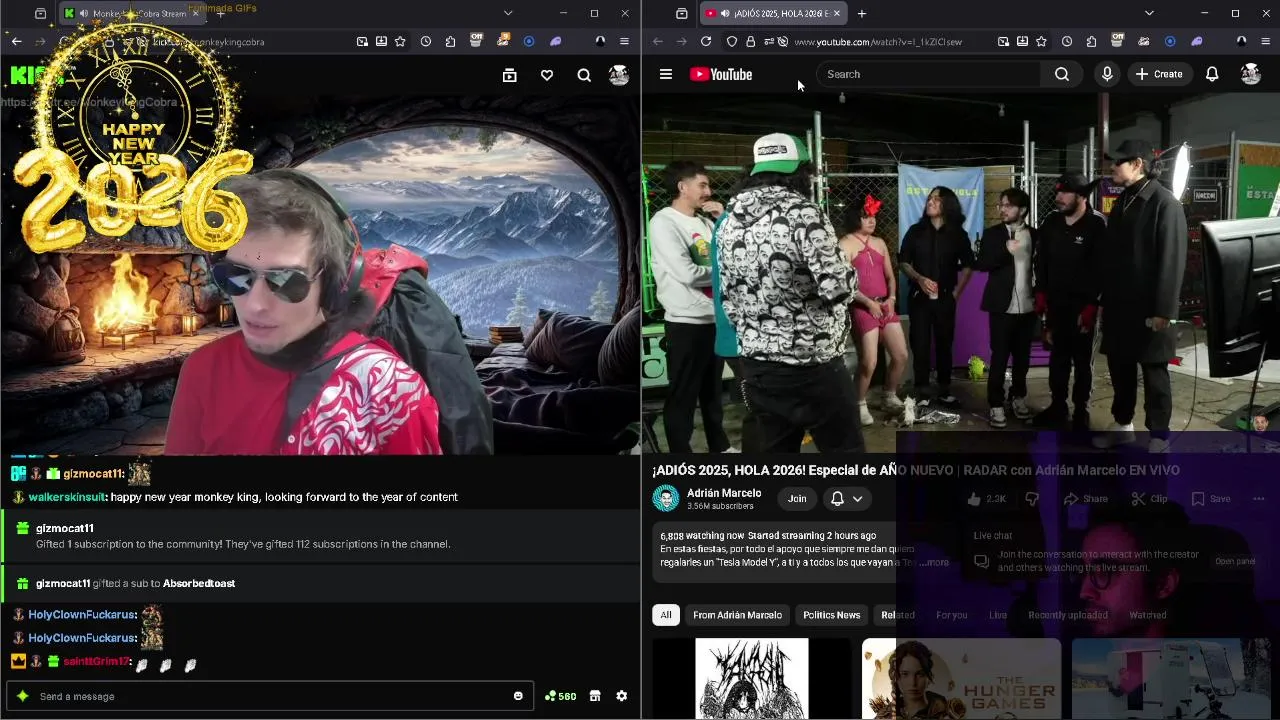Viewport: 1280px width, 720px height.
Task: Open the YouTube account avatar menu
Action: pos(1250,74)
